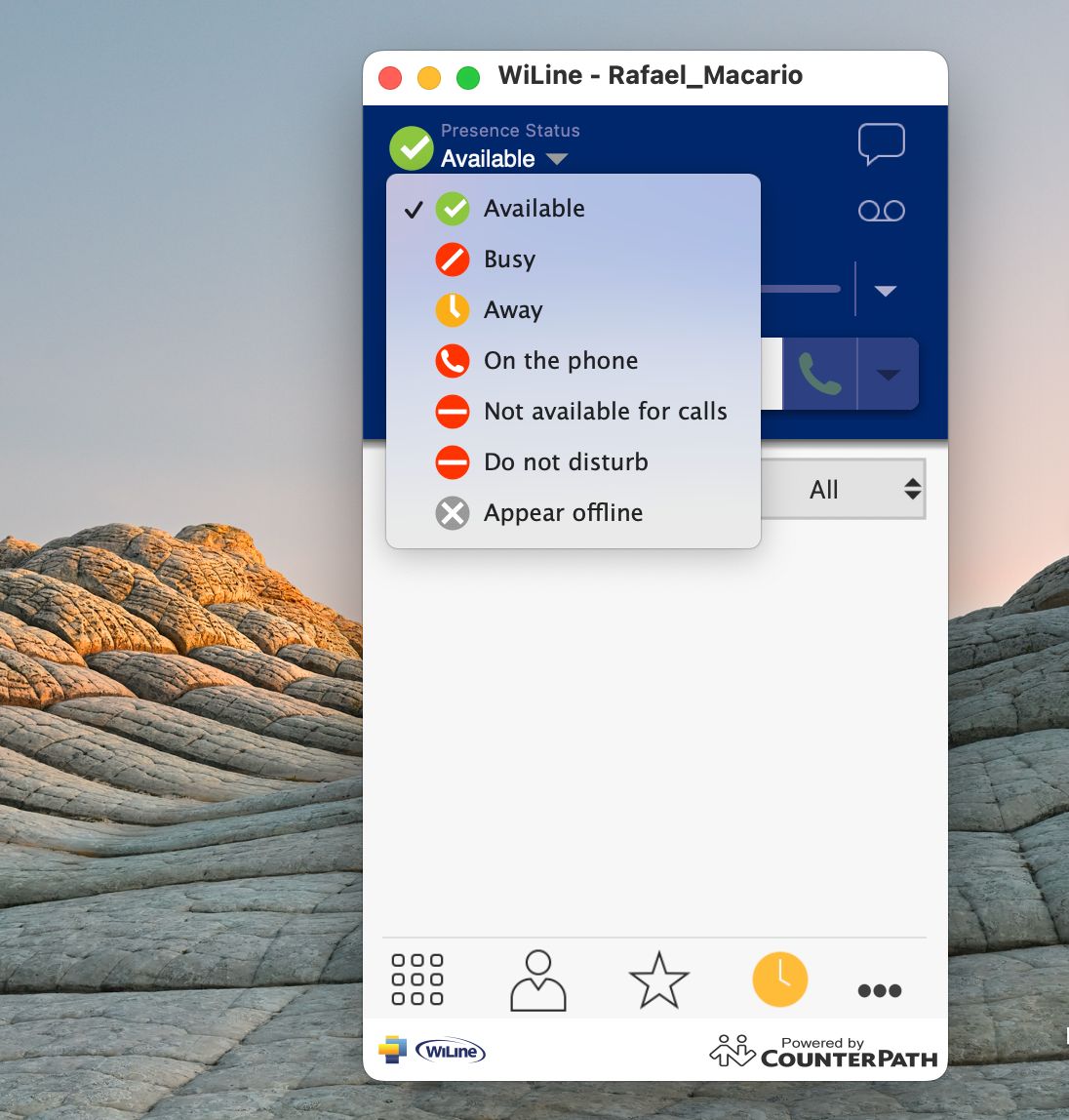Choose Away from the presence menu
This screenshot has width=1069, height=1120.
click(x=513, y=309)
